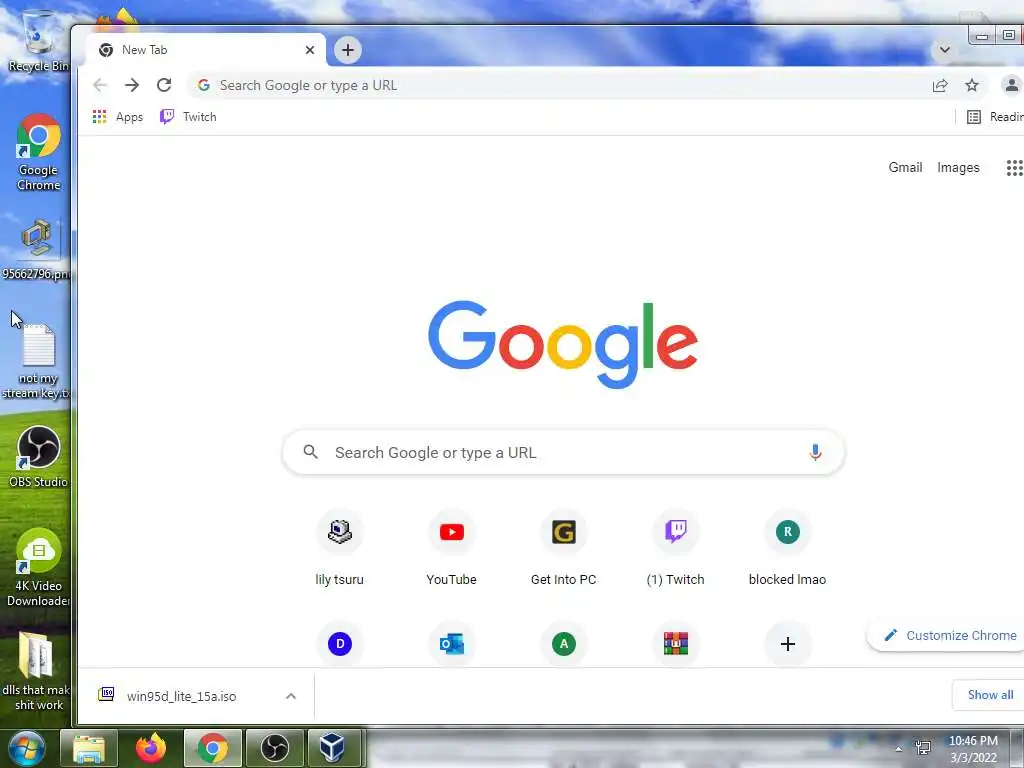Open the Images link
This screenshot has width=1024, height=768.
(958, 167)
